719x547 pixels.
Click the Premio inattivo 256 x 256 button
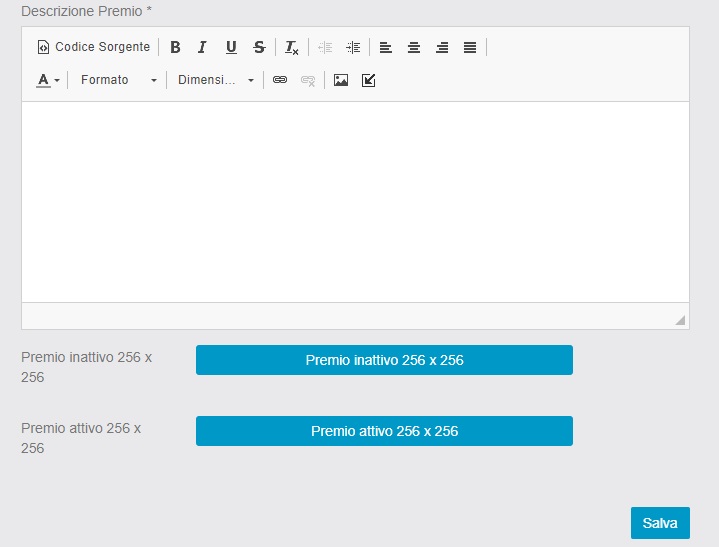click(x=384, y=360)
